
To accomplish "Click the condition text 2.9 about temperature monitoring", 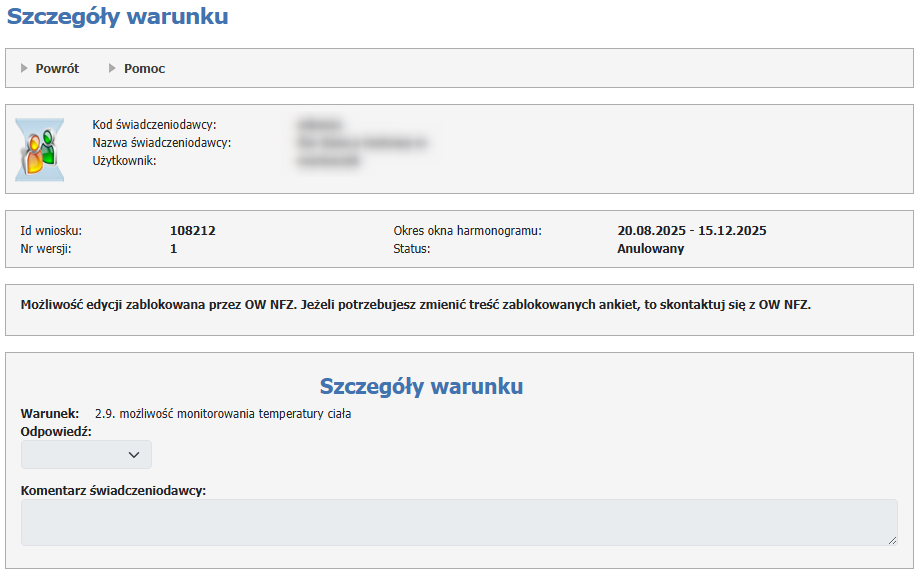I will (x=222, y=413).
